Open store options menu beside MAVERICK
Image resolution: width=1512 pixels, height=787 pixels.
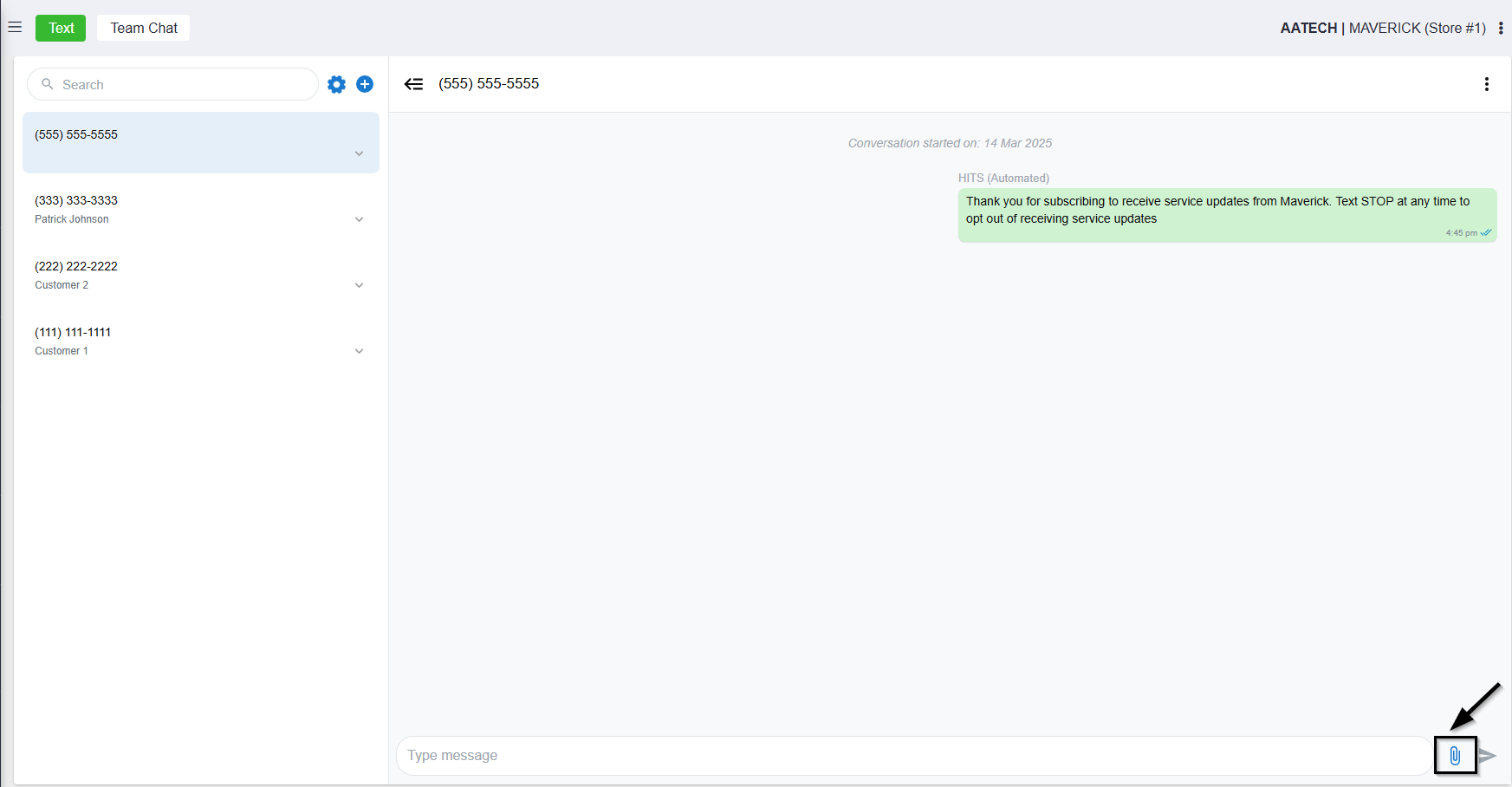point(1501,28)
